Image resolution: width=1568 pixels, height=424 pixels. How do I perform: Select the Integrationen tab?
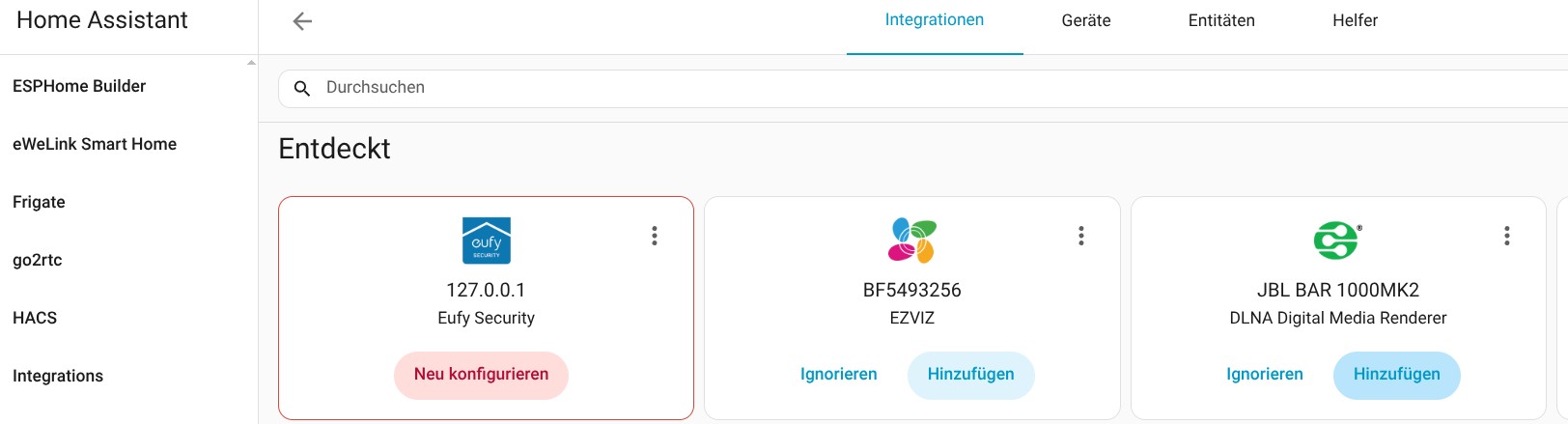tap(935, 20)
